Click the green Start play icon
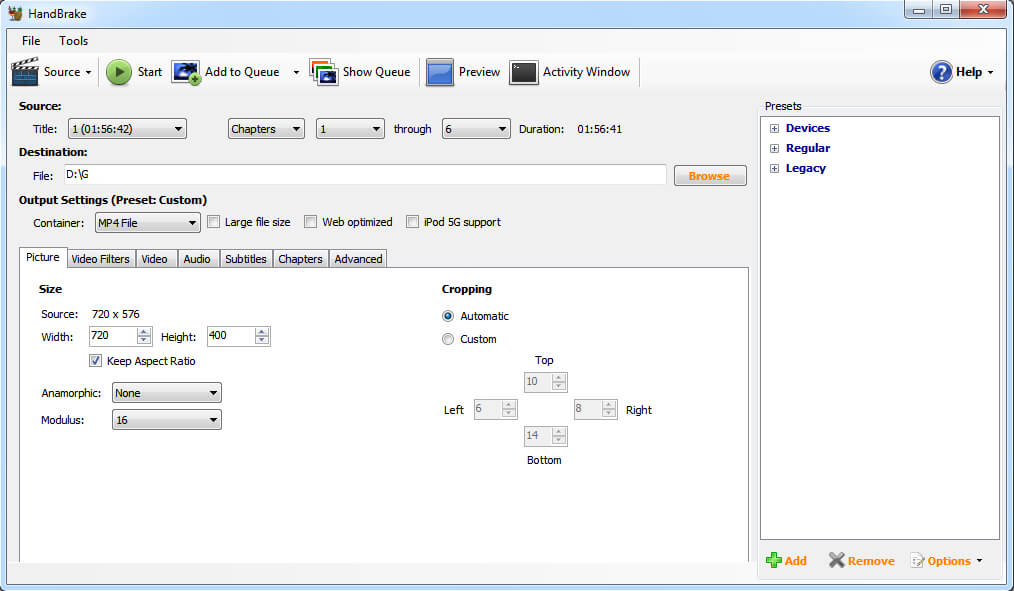Screen dimensions: 1014x591 pyautogui.click(x=119, y=72)
